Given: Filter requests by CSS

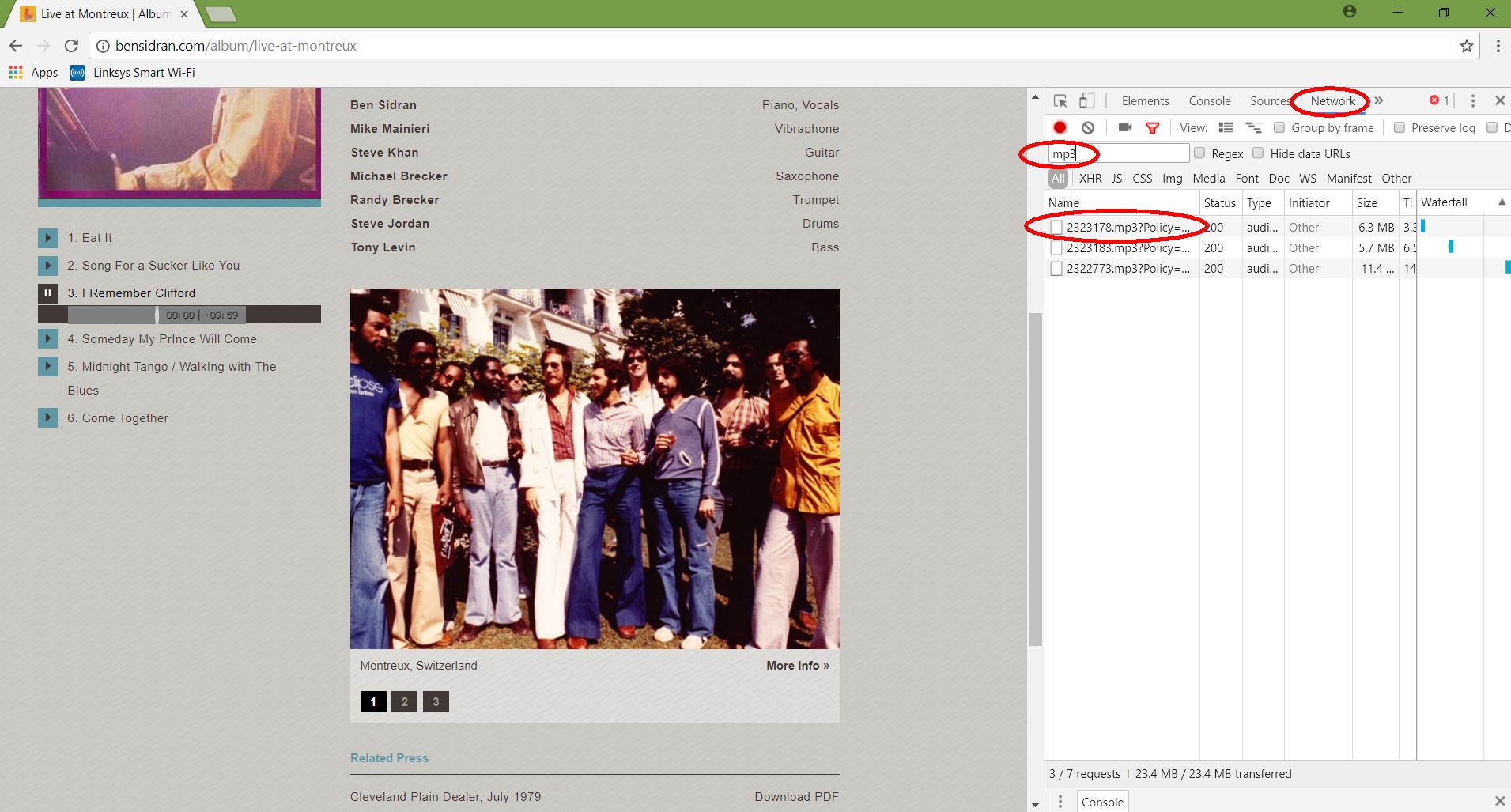Looking at the screenshot, I should tap(1142, 179).
